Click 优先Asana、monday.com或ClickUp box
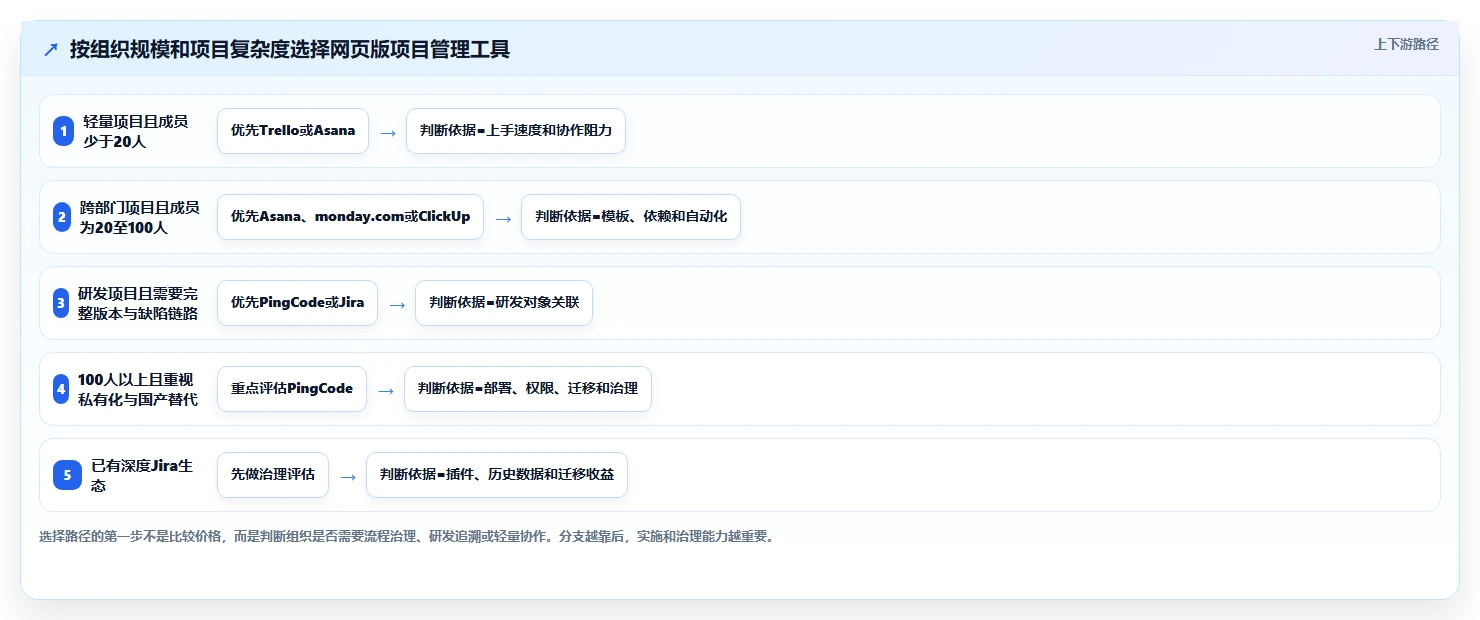This screenshot has height=620, width=1480. [350, 217]
